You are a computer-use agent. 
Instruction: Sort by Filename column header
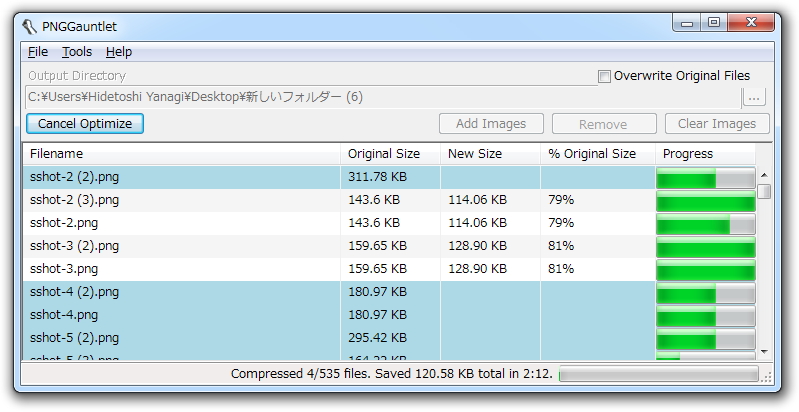click(181, 154)
